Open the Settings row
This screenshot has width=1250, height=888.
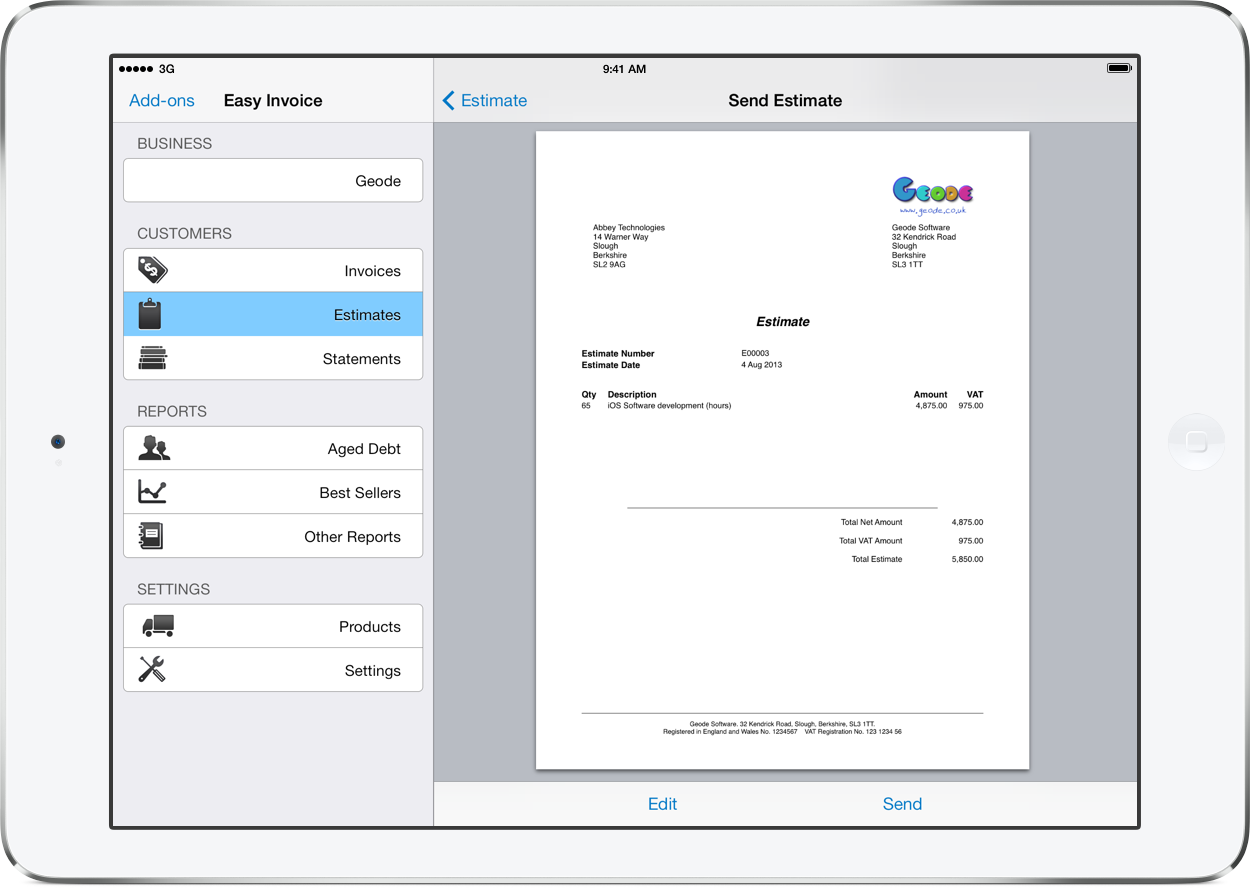tap(273, 670)
